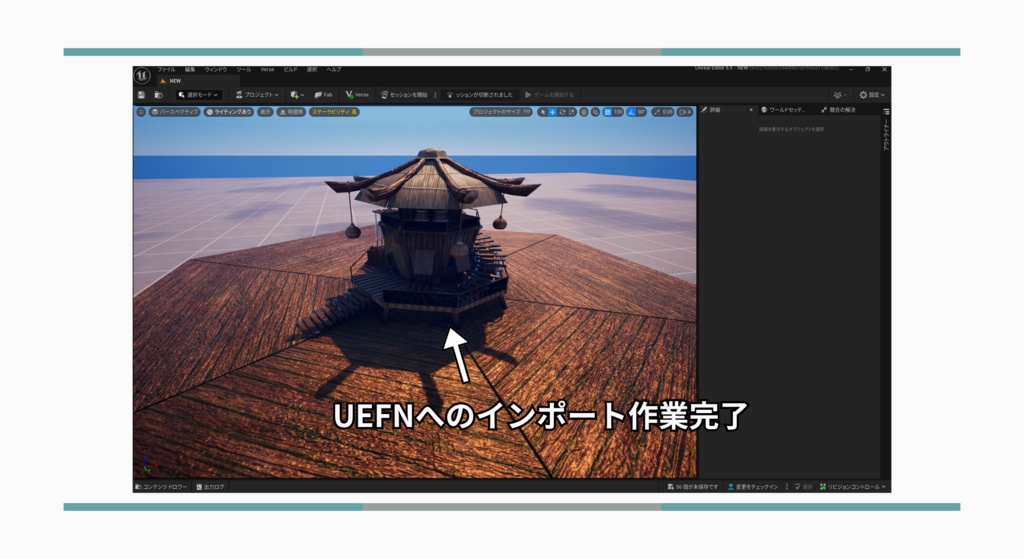The width and height of the screenshot is (1024, 559).
Task: Open the 選択モード dropdown
Action: 199,95
